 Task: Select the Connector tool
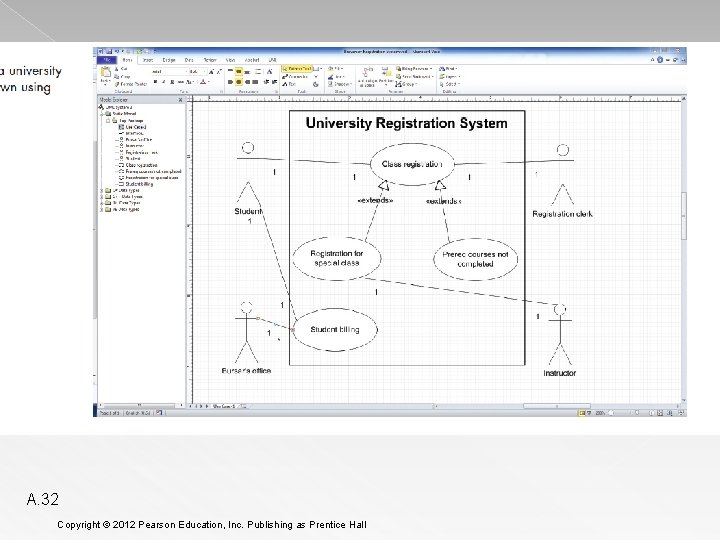click(x=295, y=77)
